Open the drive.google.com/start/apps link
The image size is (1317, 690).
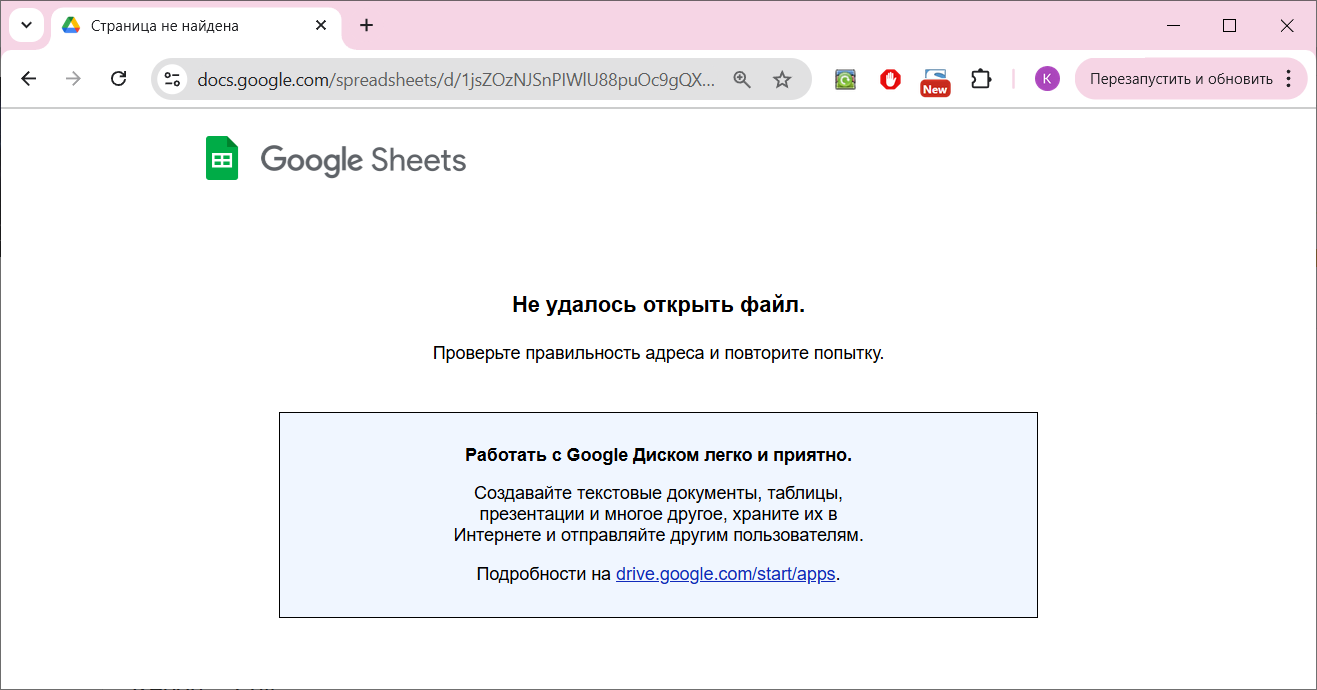(x=725, y=574)
